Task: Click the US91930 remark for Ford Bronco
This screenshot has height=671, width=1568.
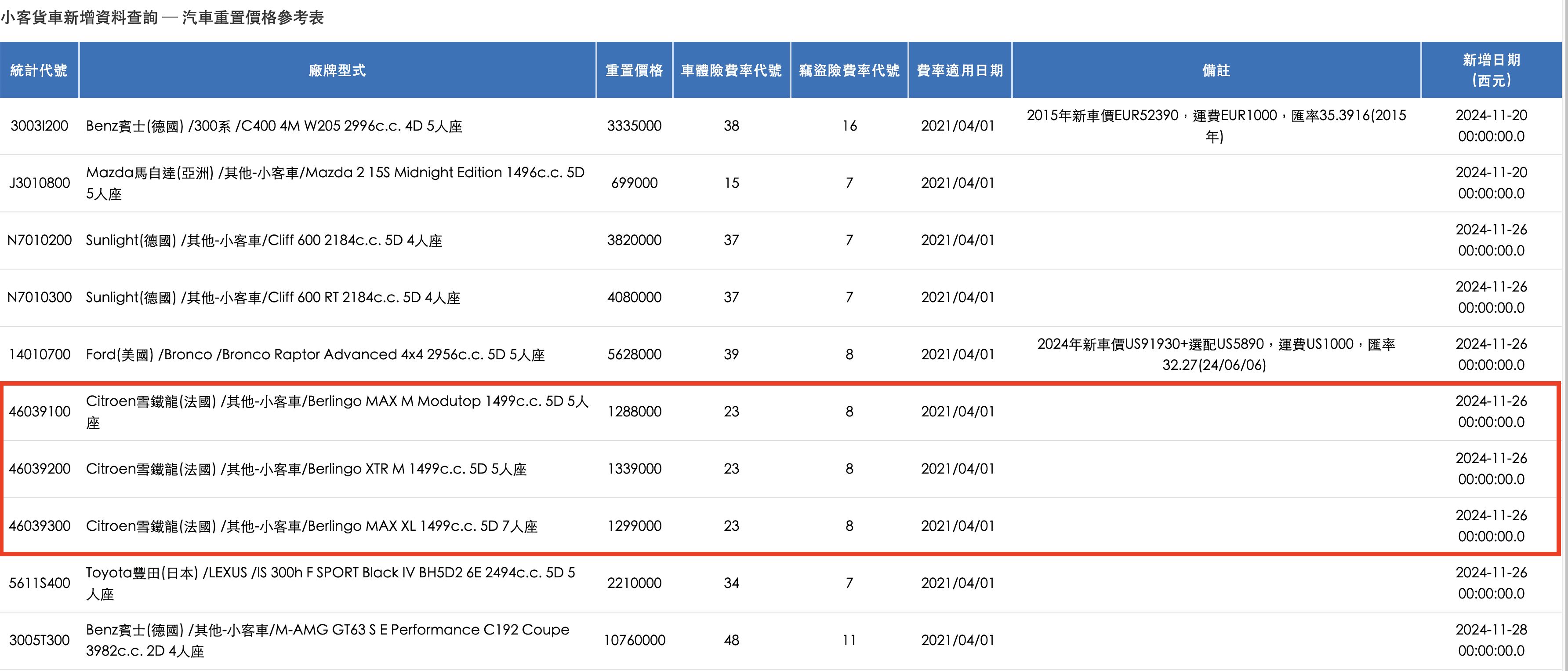Action: tap(1216, 355)
